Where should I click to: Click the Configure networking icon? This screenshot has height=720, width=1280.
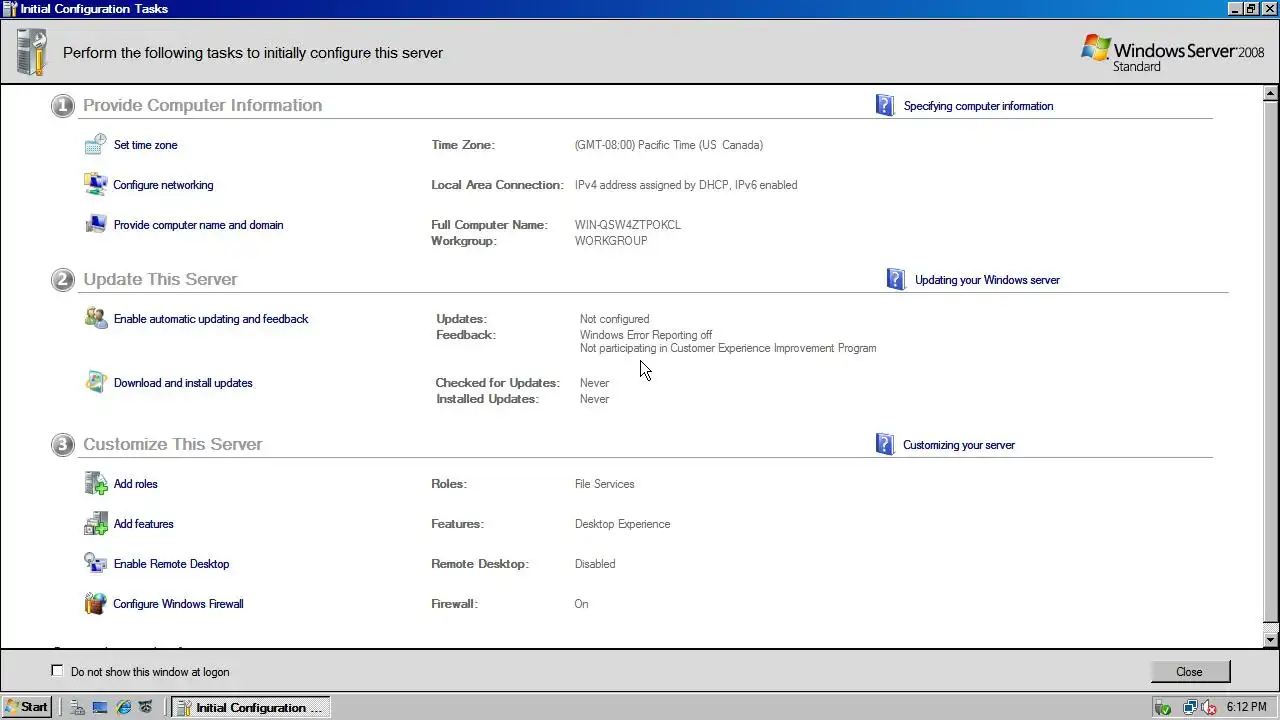coord(95,184)
